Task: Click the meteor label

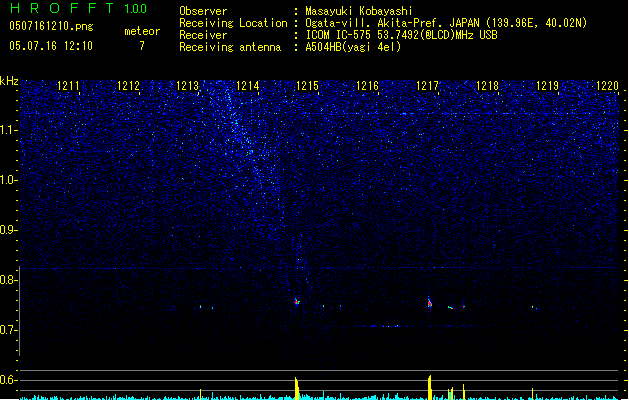Action: pyautogui.click(x=142, y=31)
